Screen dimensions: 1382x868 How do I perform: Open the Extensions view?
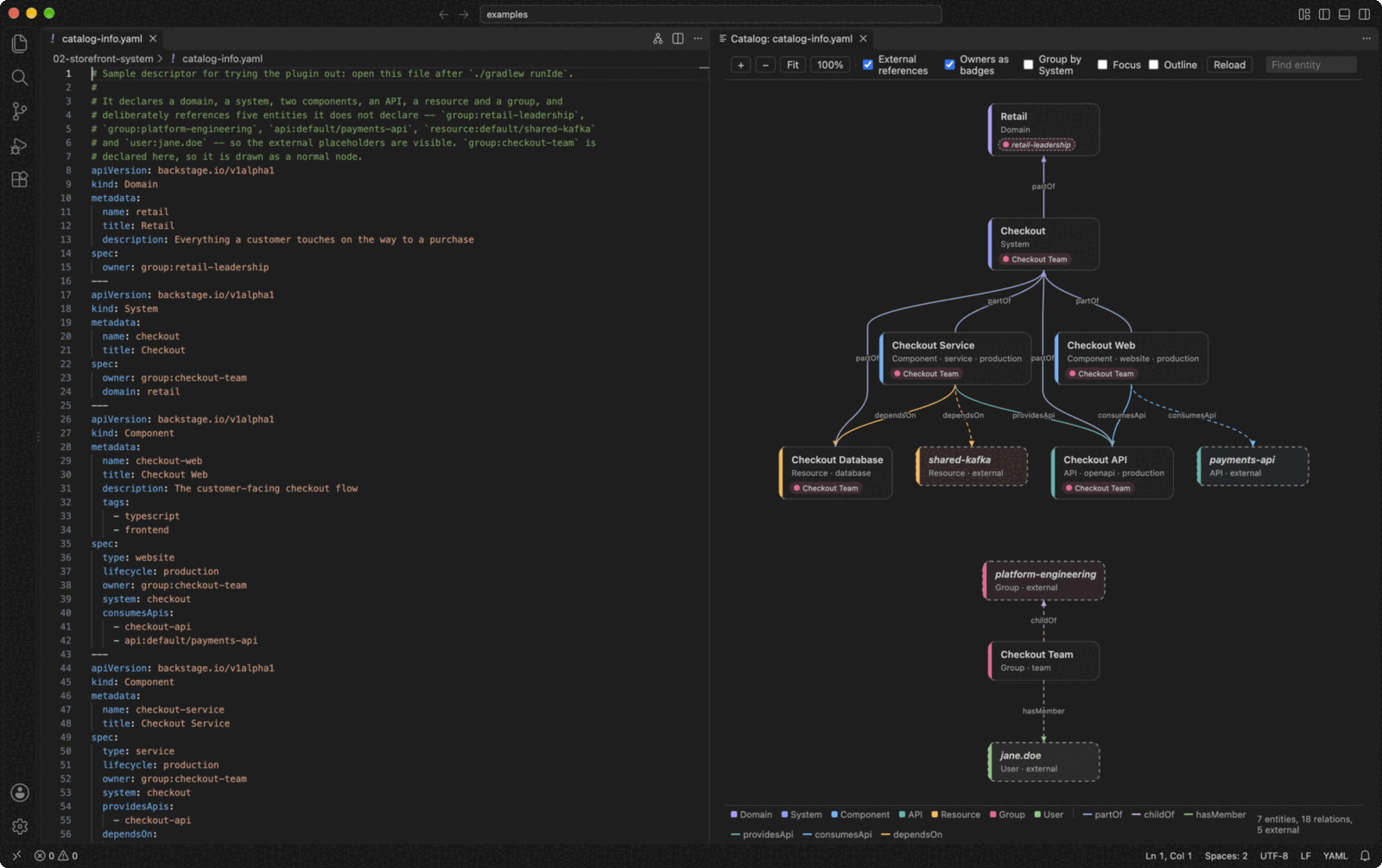[x=19, y=180]
